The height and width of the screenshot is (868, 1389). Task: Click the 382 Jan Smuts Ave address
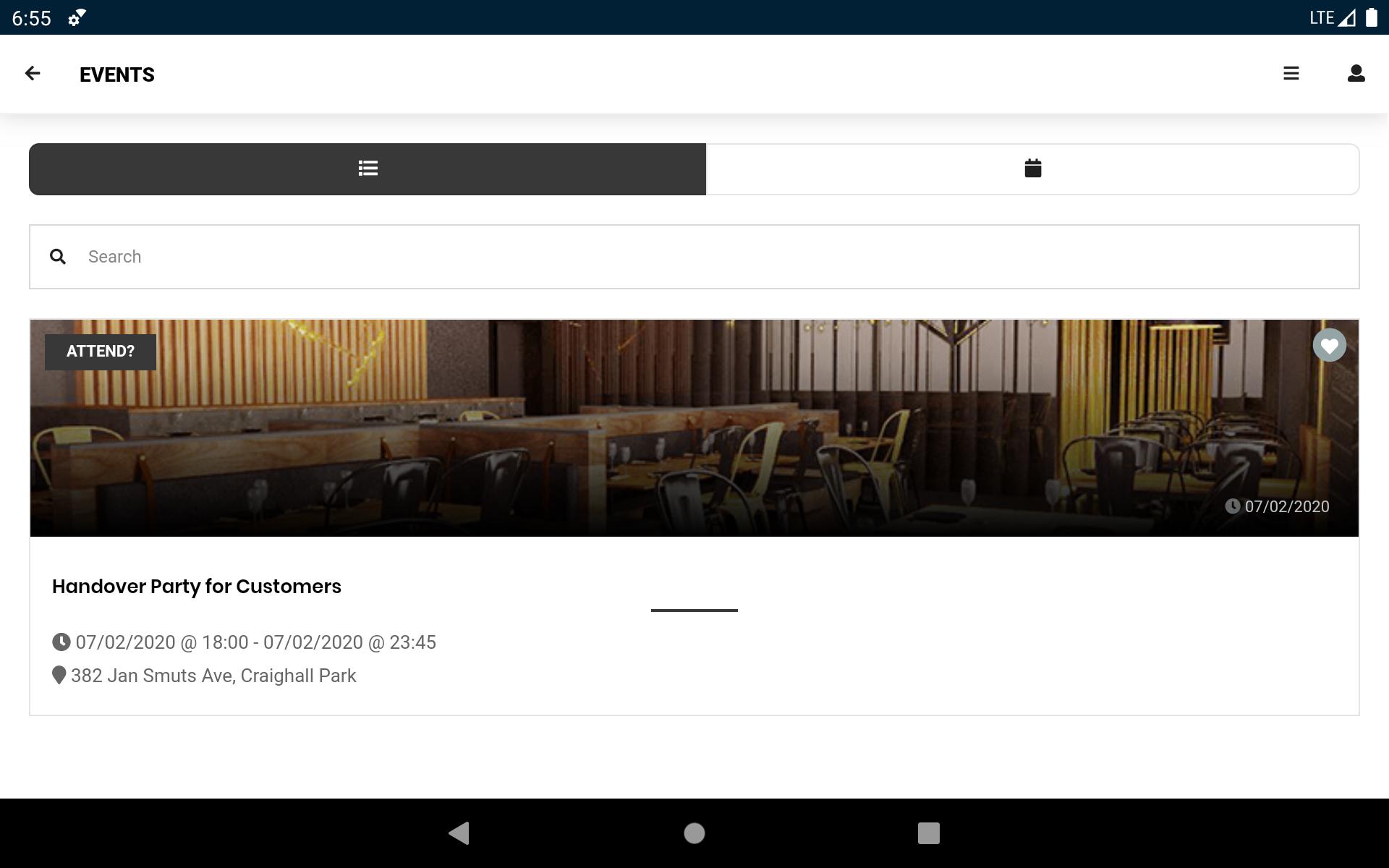[x=214, y=676]
